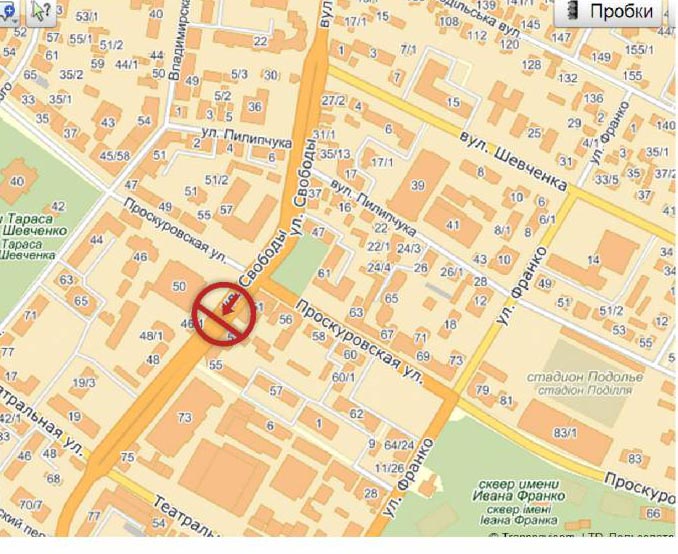This screenshot has width=678, height=554.
Task: Click the green square beside building 61
Action: (x=300, y=259)
